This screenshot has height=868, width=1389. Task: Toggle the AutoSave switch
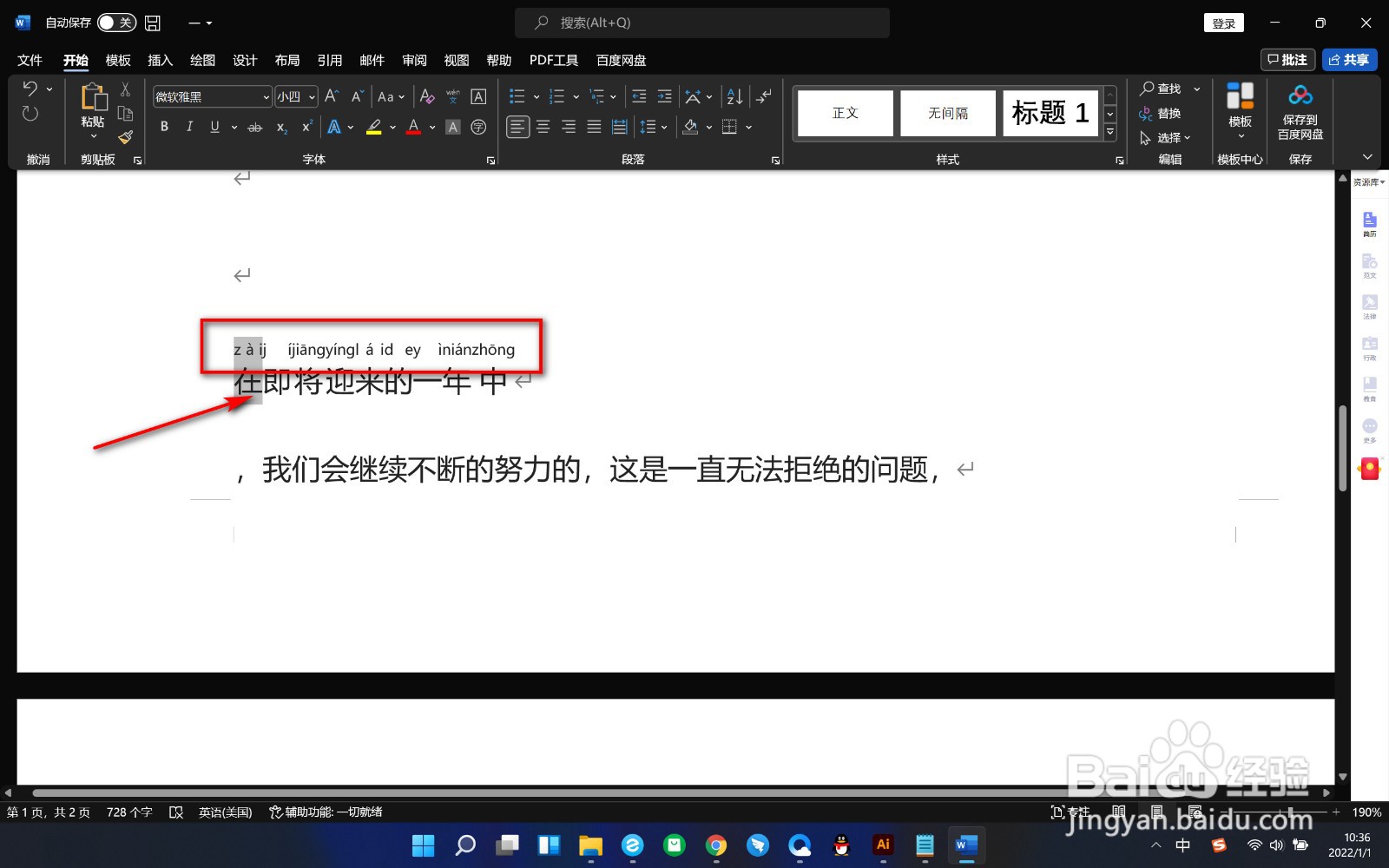click(x=116, y=23)
